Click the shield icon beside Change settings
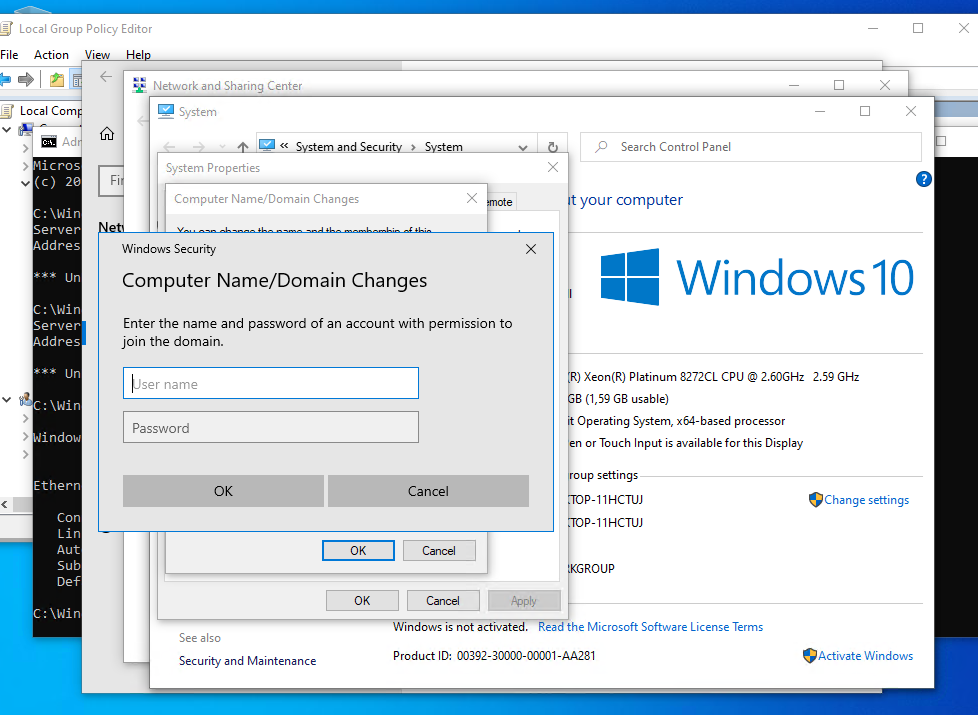The width and height of the screenshot is (978, 715). pyautogui.click(x=817, y=499)
